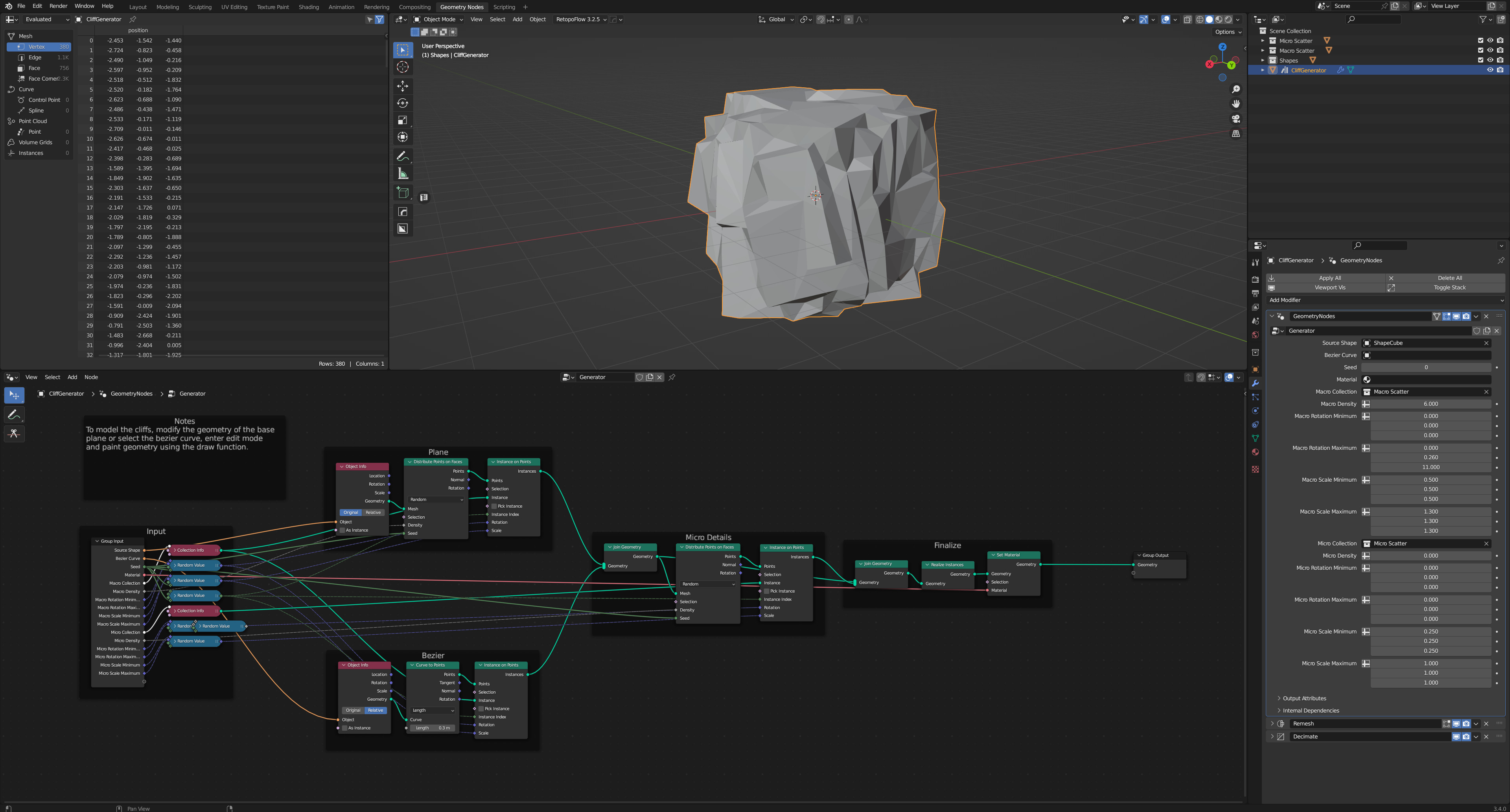Pin the properties editor context
1510x812 pixels.
(x=1501, y=260)
